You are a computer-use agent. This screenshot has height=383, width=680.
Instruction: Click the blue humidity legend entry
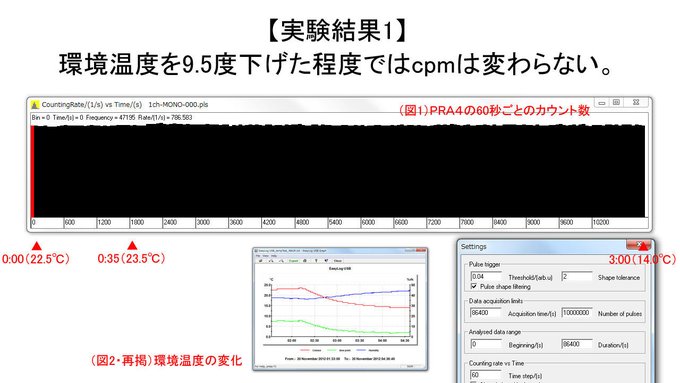pyautogui.click(x=367, y=350)
